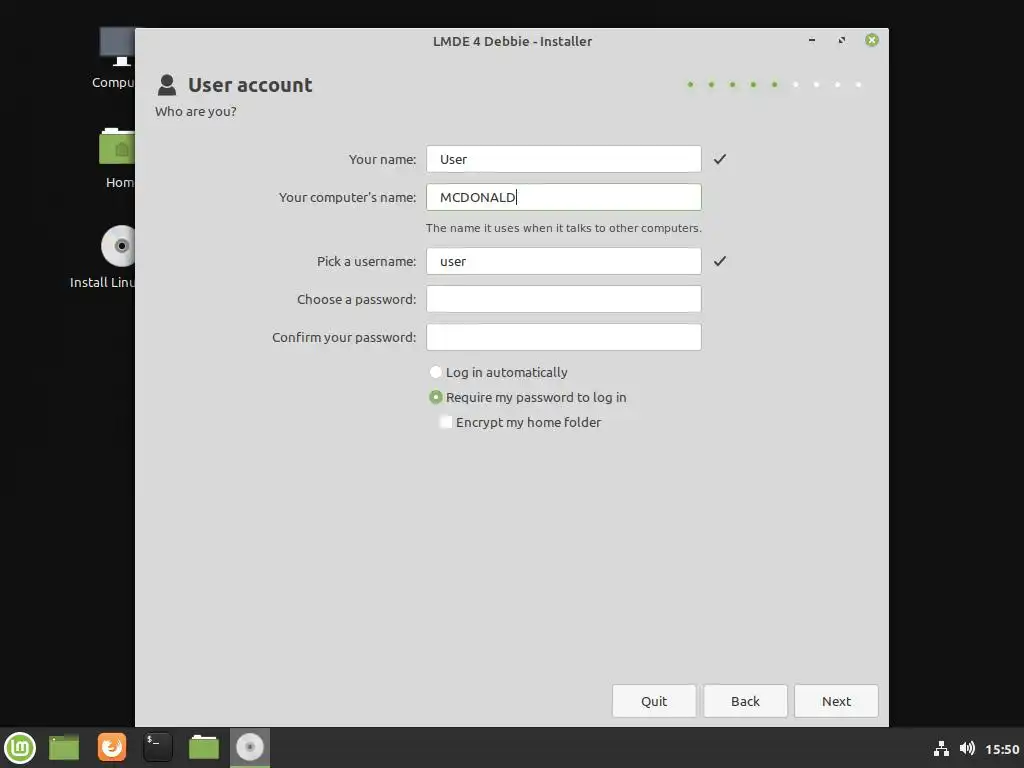1024x768 pixels.
Task: Click the 'Your computer's name:' label
Action: (x=347, y=197)
